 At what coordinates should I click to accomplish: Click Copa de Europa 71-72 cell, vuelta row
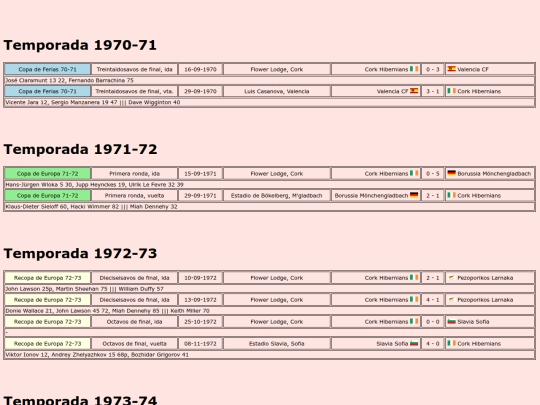point(48,196)
